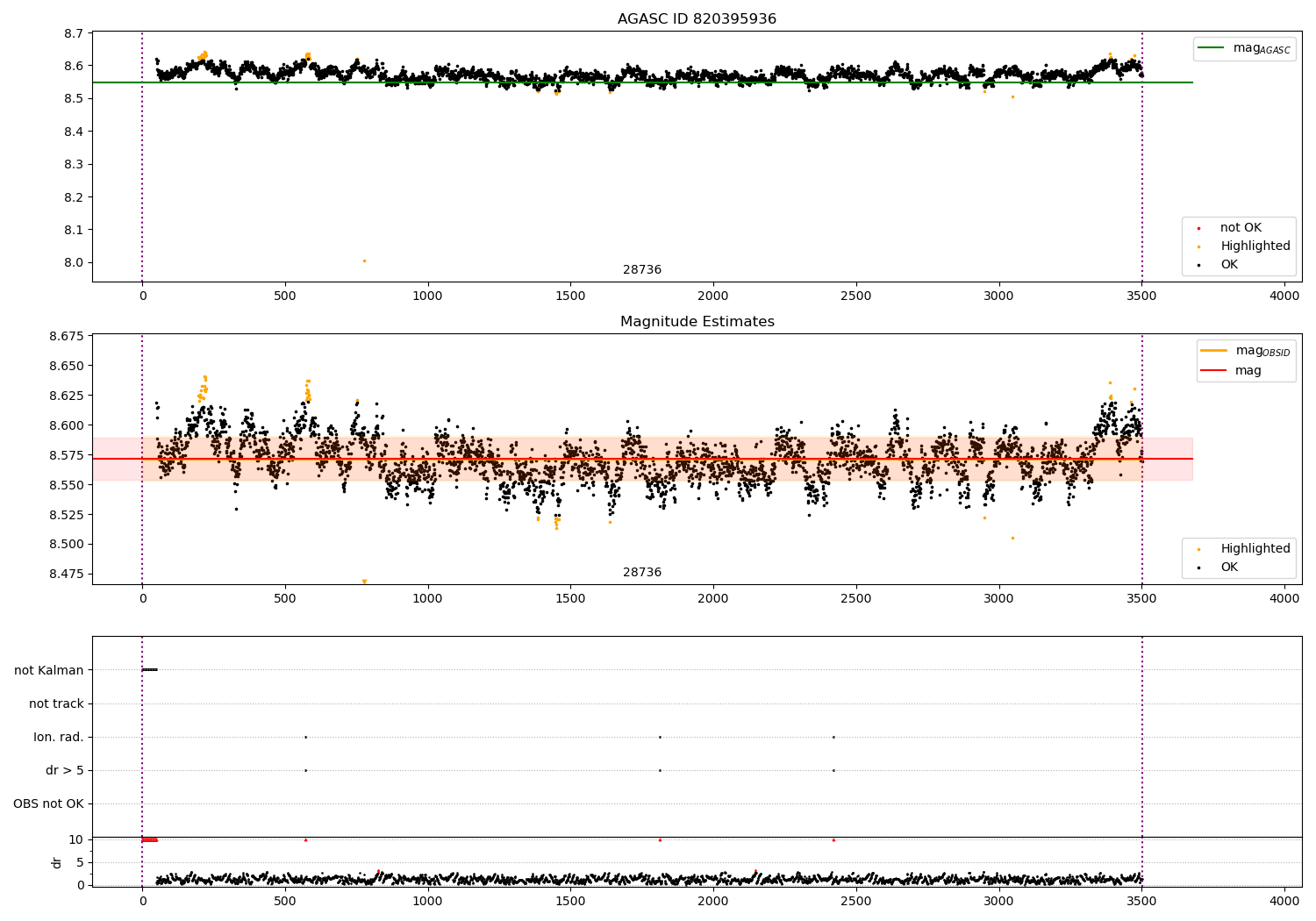
Task: Click the 8.7 tick label on top plot
Action: [x=74, y=33]
